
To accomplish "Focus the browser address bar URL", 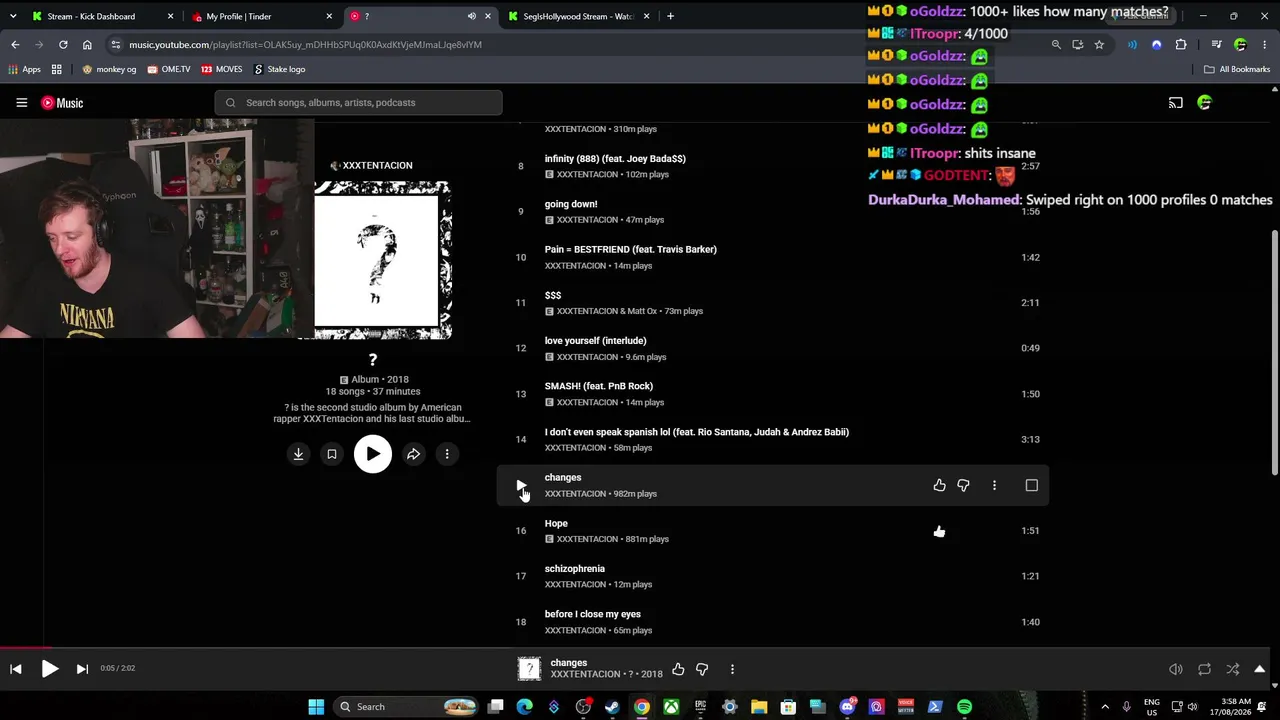I will (305, 44).
